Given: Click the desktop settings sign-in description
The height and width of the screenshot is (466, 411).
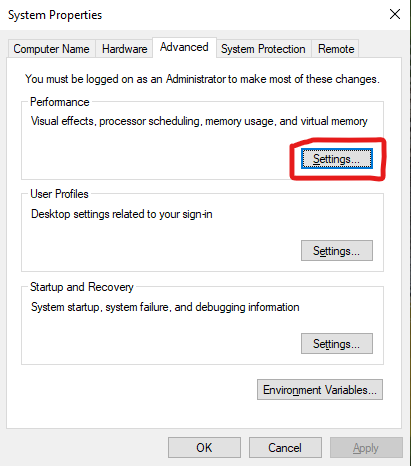Looking at the screenshot, I should point(122,214).
